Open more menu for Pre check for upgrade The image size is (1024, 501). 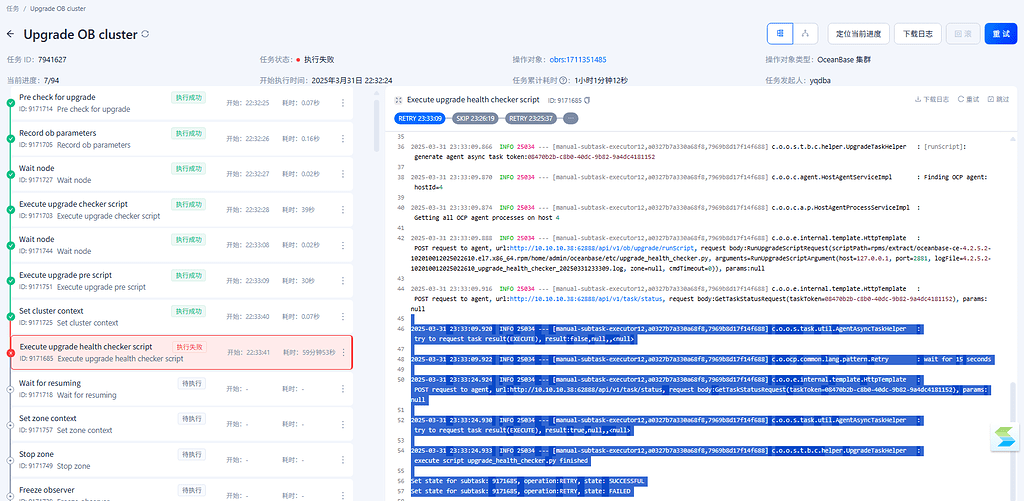[343, 102]
